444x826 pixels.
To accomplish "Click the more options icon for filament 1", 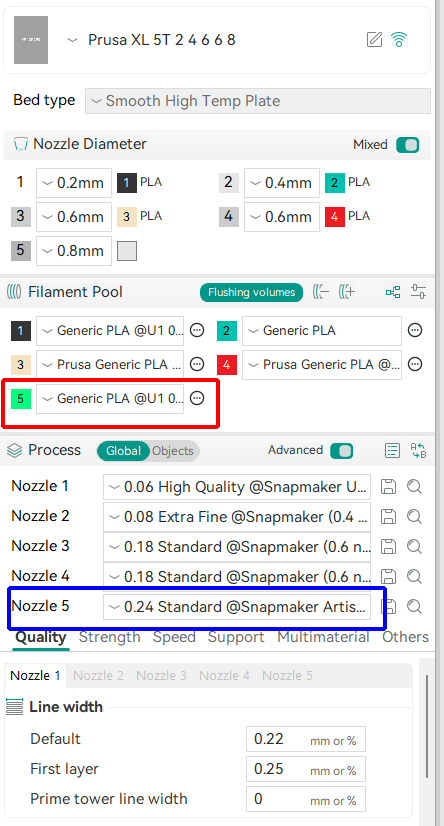I will click(x=196, y=331).
